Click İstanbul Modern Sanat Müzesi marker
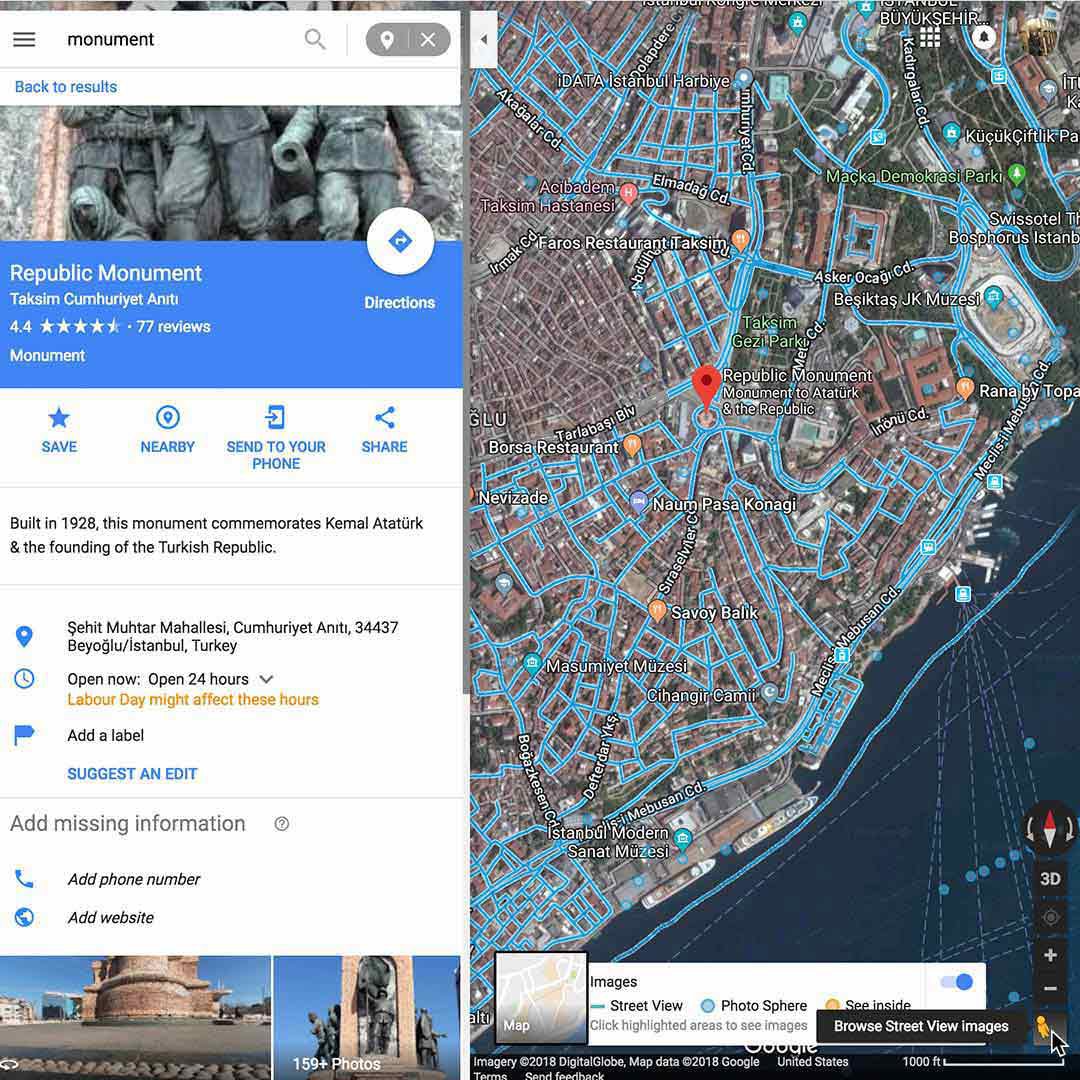The image size is (1080, 1080). 683,838
